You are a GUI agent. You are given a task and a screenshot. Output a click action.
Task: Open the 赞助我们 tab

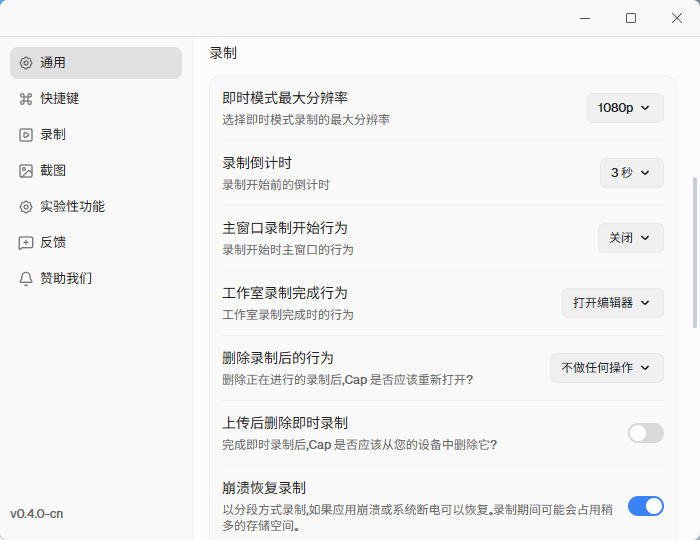96,279
